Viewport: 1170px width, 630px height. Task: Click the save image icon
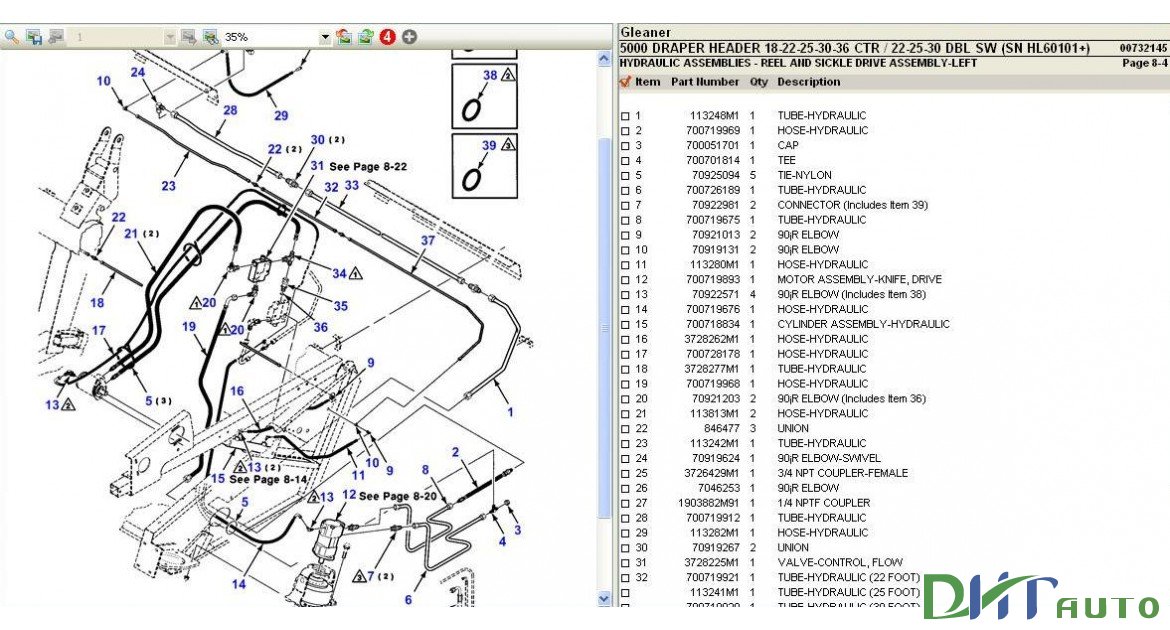(x=34, y=37)
